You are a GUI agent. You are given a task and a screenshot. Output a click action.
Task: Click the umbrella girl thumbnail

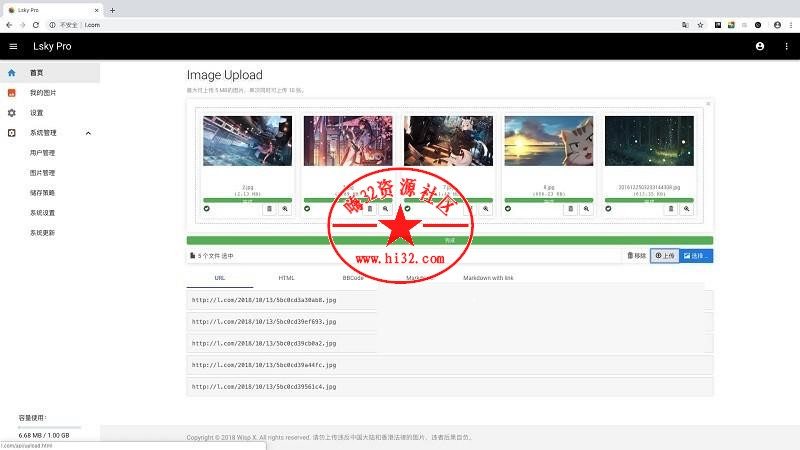click(x=348, y=141)
